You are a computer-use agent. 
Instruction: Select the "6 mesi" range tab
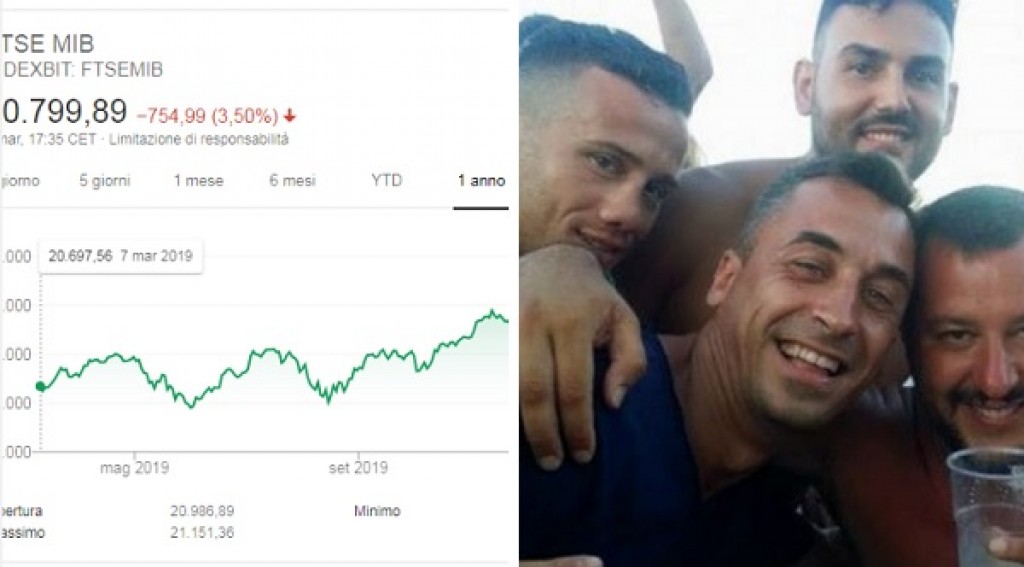pyautogui.click(x=292, y=181)
